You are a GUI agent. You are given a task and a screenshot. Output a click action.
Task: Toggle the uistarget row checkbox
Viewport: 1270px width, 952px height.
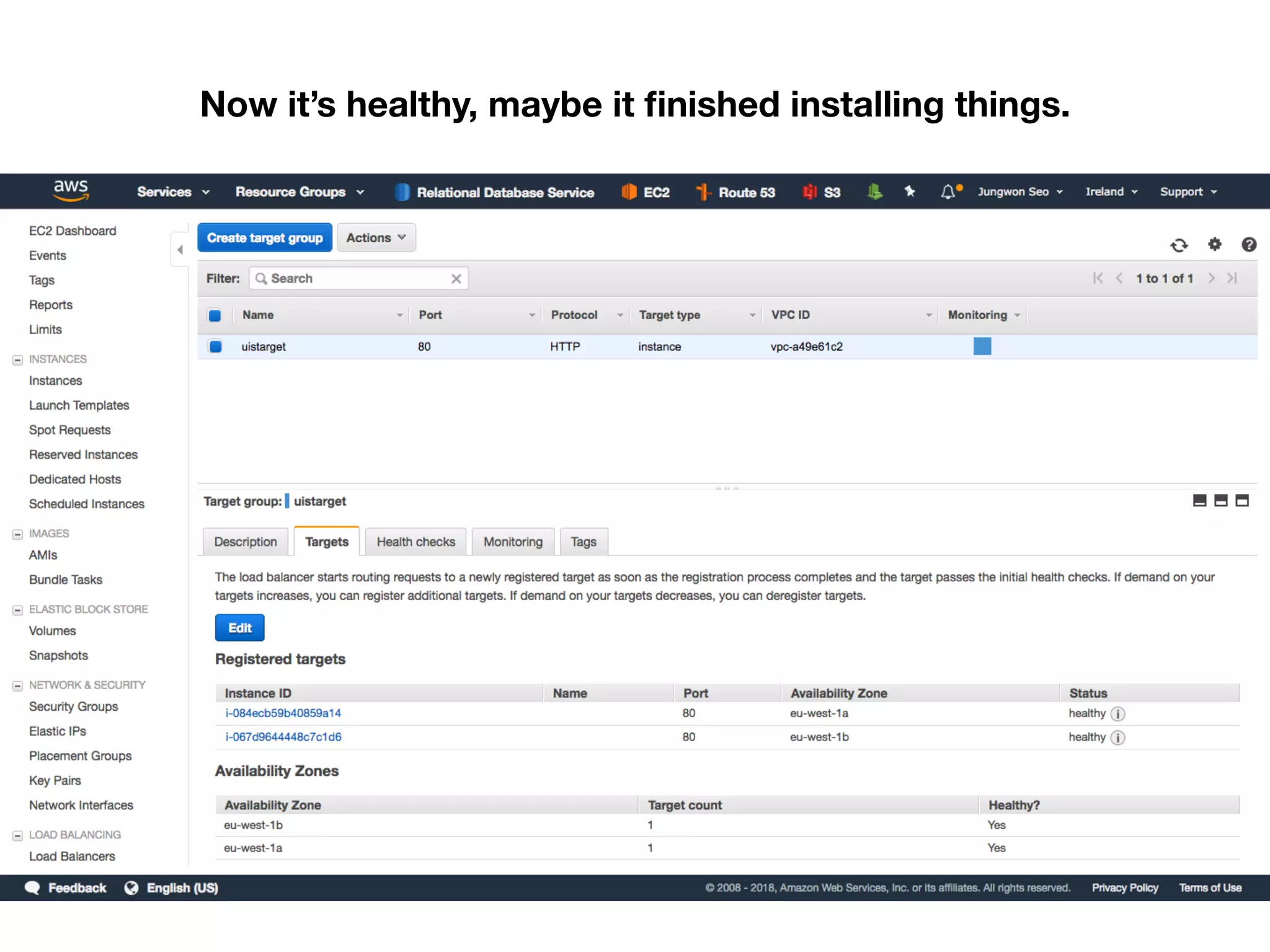pos(215,346)
